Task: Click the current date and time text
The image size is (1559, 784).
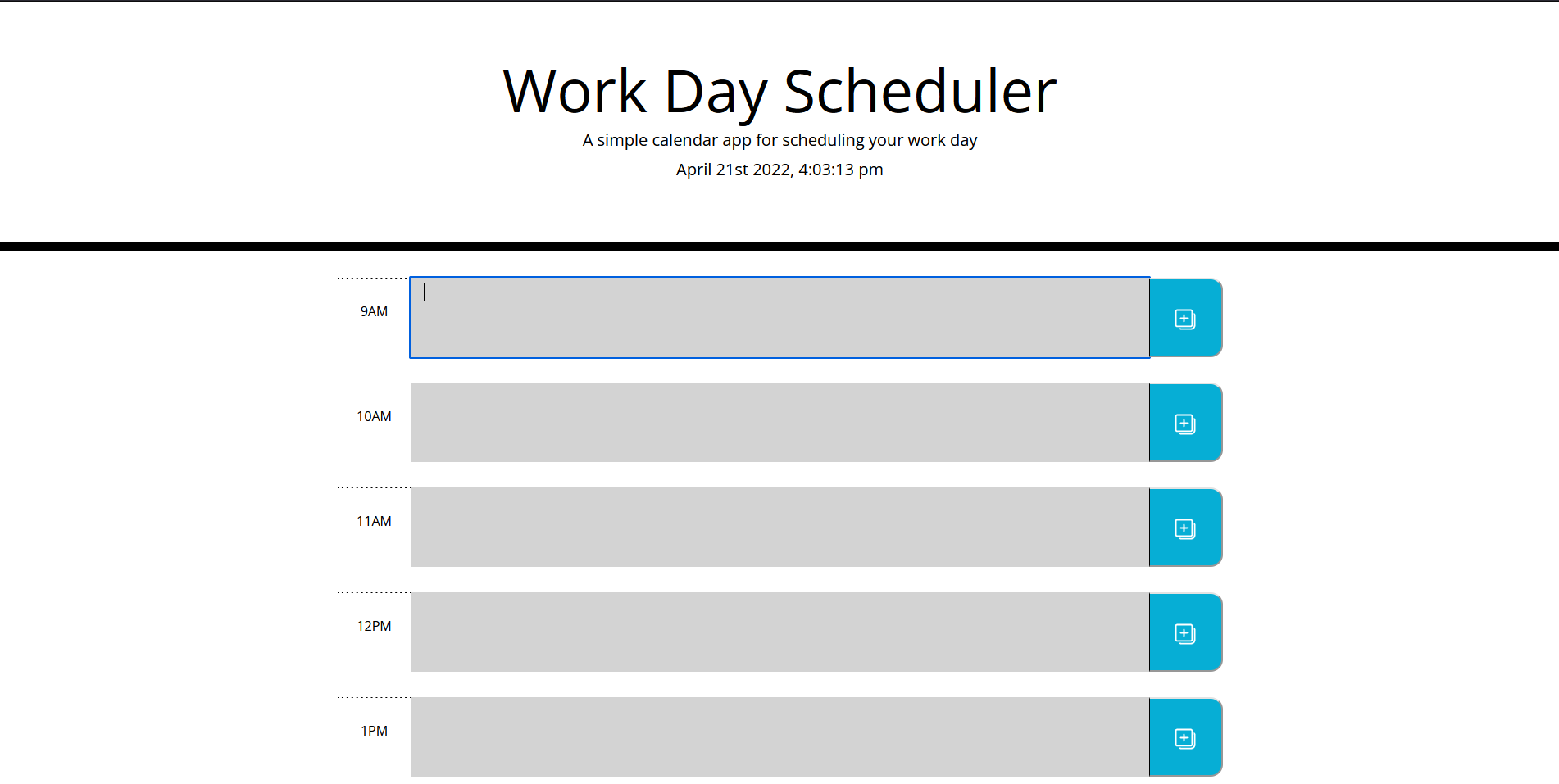Action: click(779, 170)
